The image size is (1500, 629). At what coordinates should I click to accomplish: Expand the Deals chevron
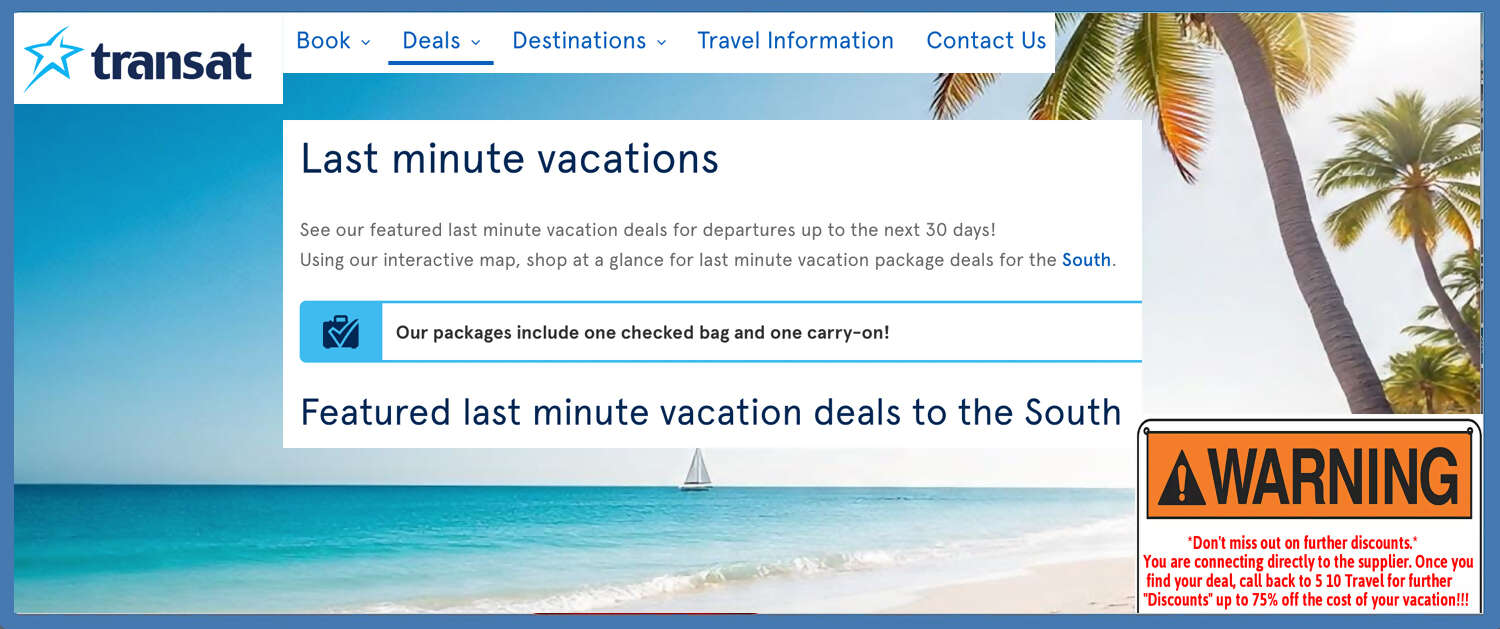click(477, 43)
